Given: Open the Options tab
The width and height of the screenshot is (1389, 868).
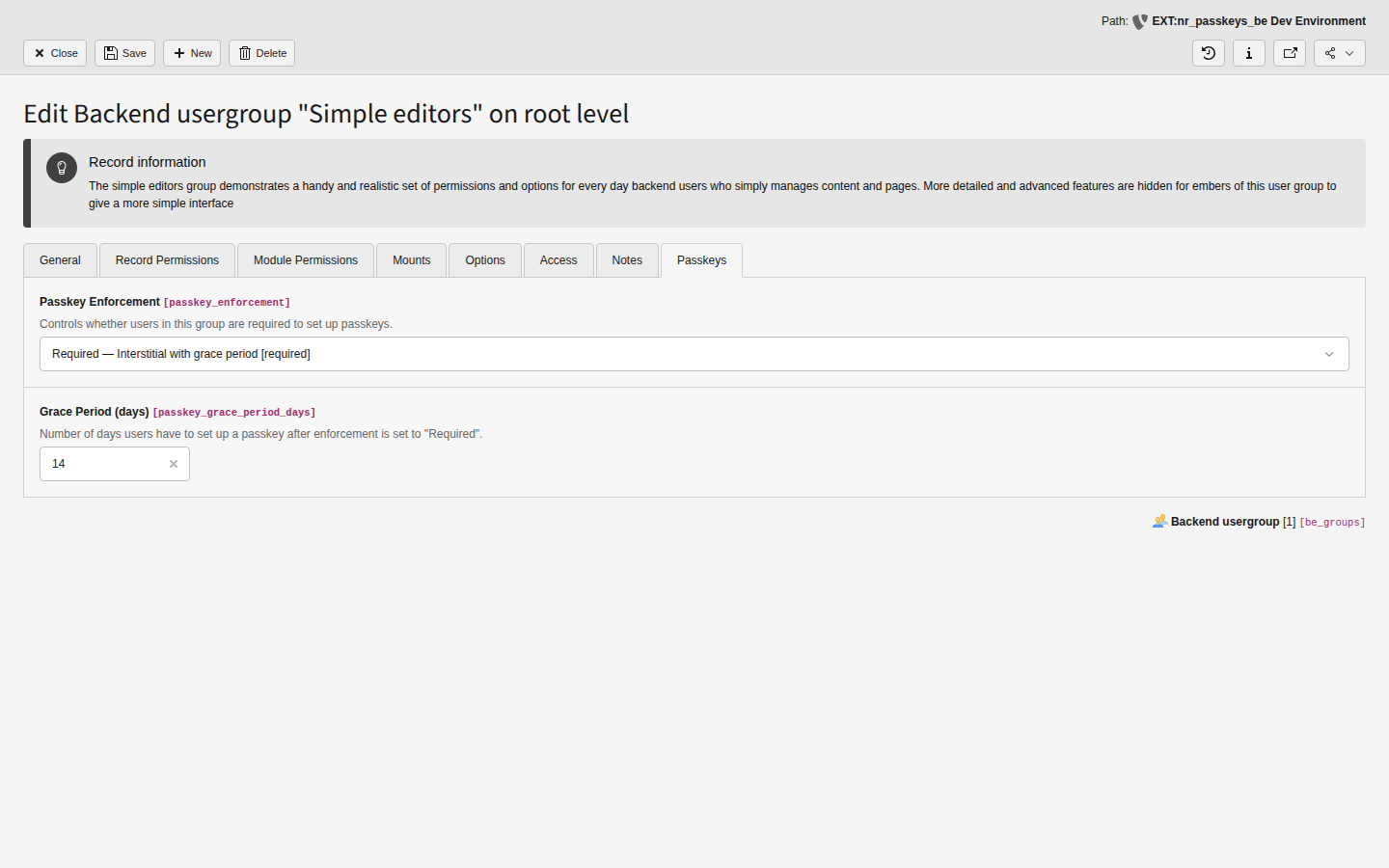Looking at the screenshot, I should pyautogui.click(x=485, y=260).
